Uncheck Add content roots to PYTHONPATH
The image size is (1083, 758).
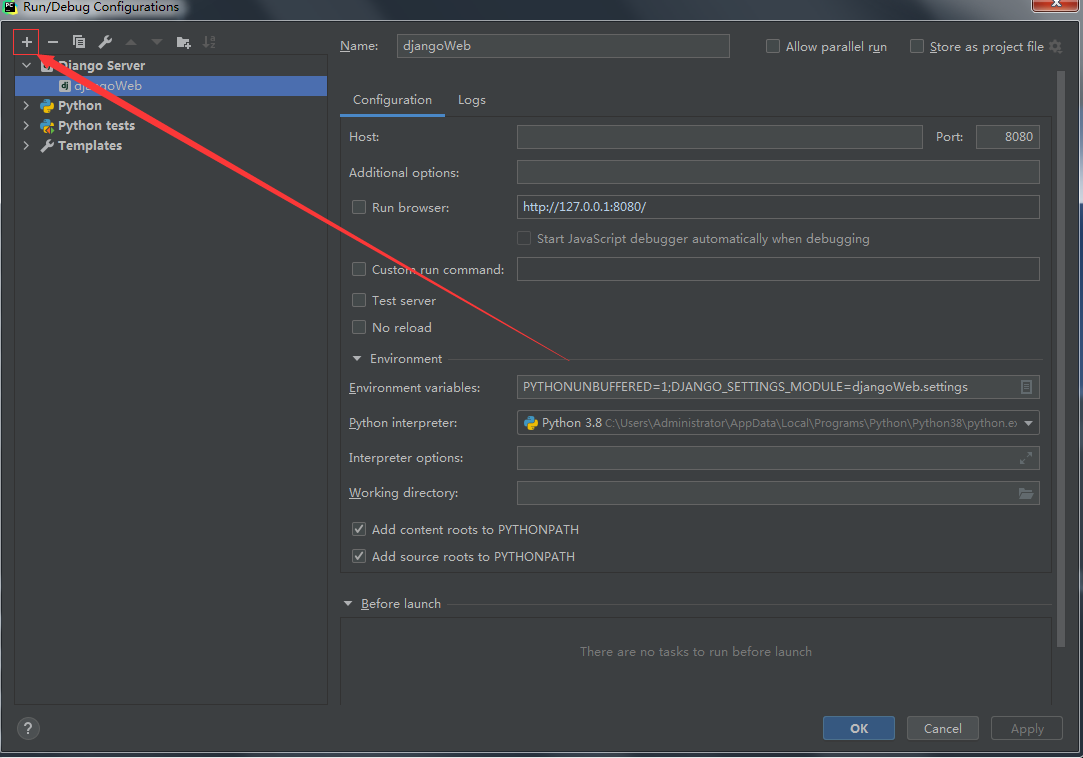pyautogui.click(x=358, y=529)
